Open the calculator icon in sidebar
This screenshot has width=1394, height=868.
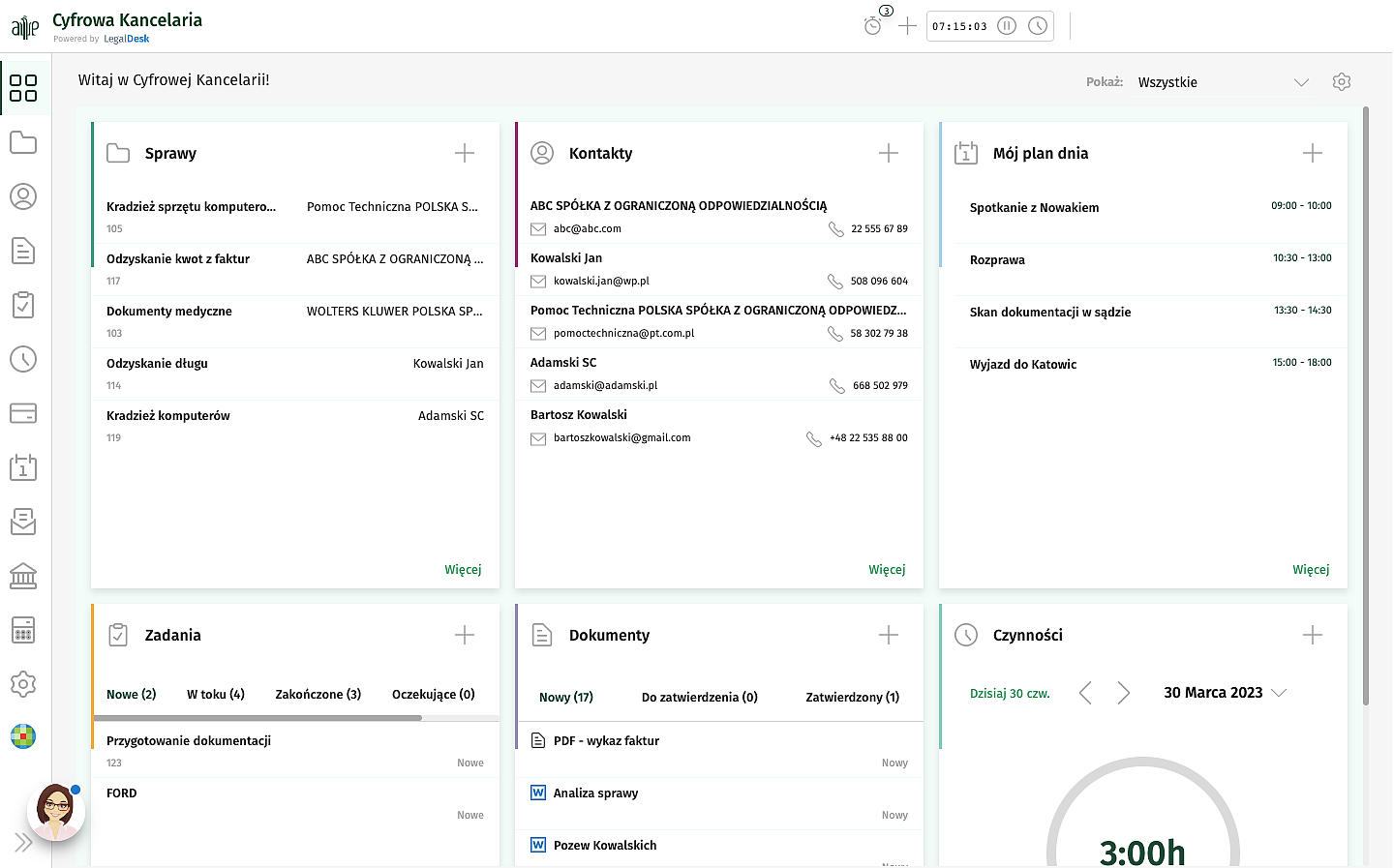23,630
